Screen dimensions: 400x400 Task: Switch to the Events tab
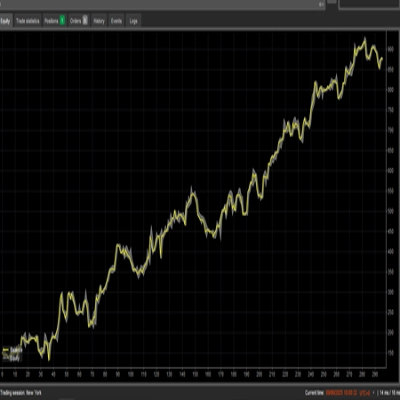pos(116,21)
